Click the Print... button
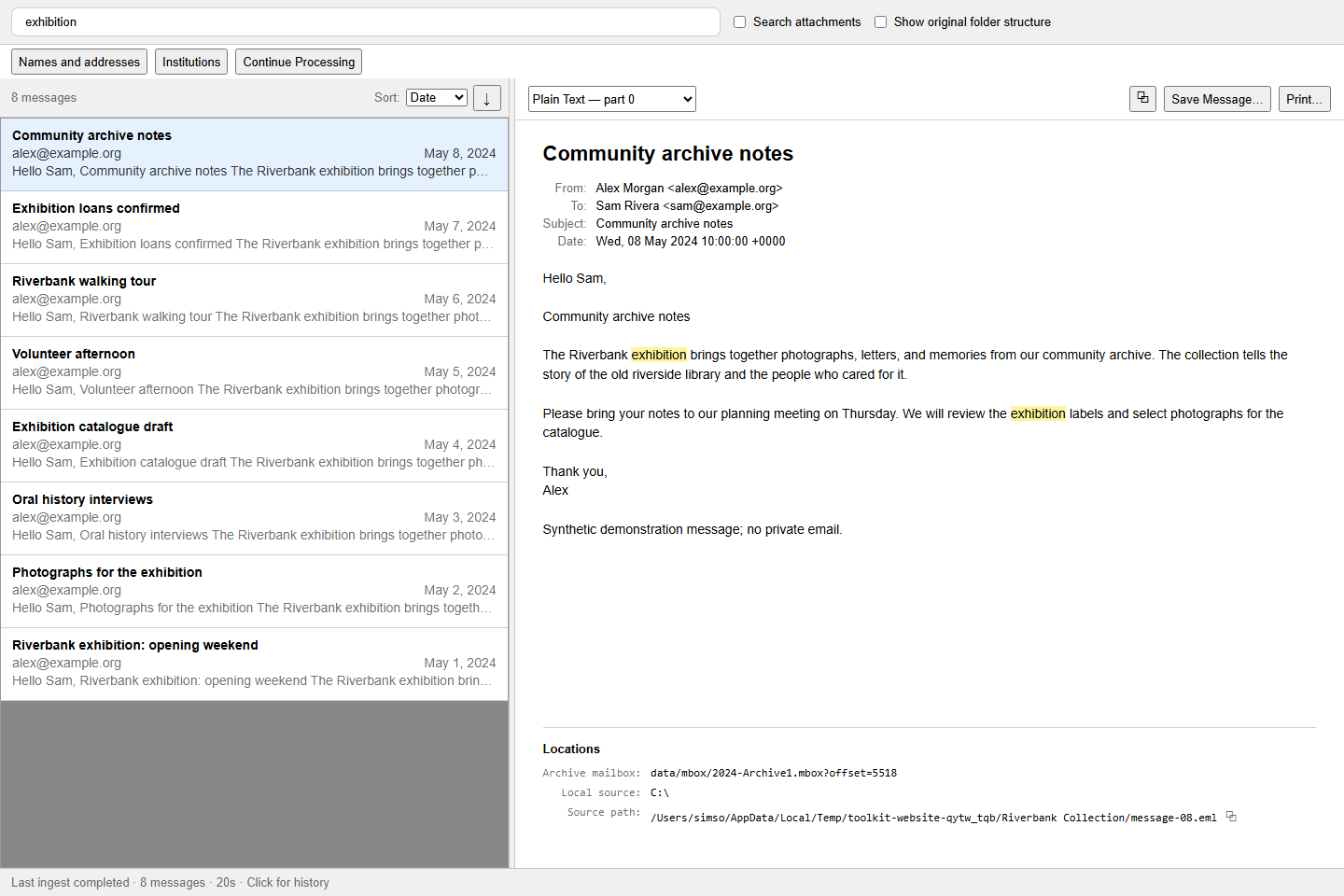The image size is (1344, 896). coord(1304,99)
